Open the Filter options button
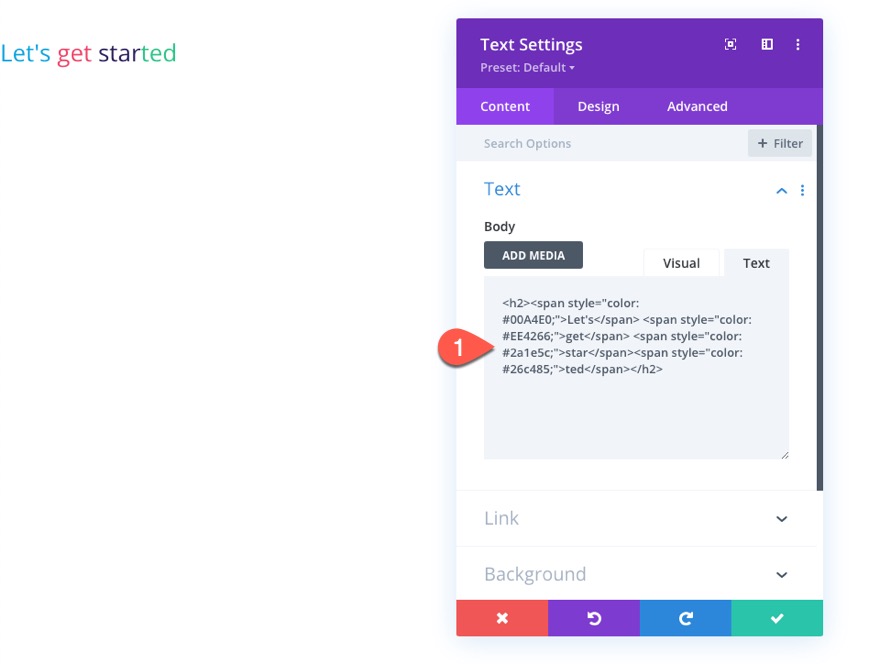 pos(780,143)
